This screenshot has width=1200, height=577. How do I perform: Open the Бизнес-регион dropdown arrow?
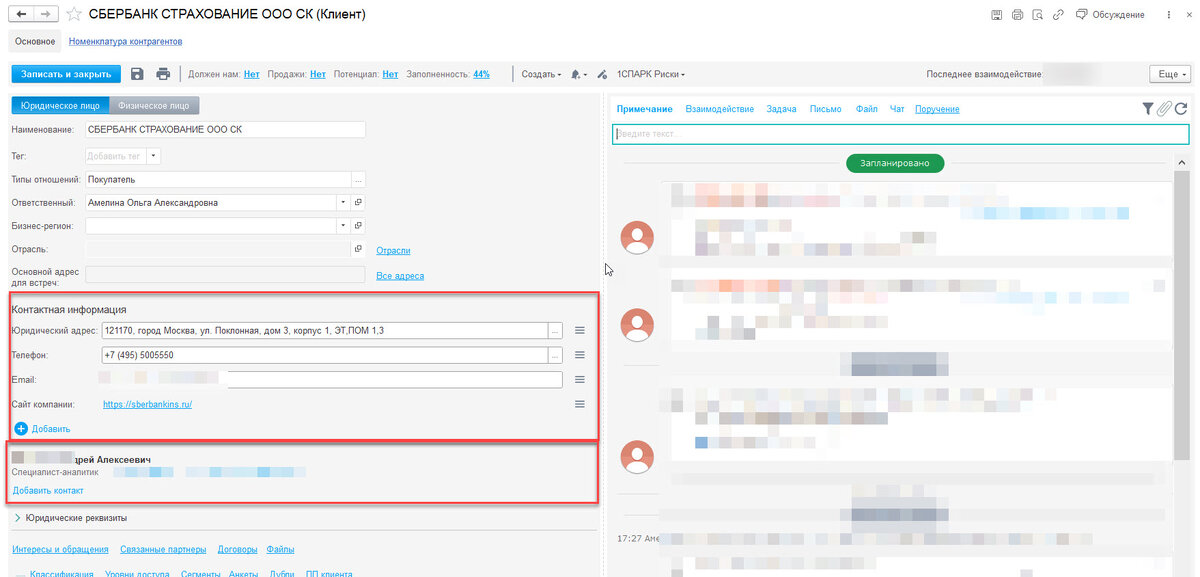point(342,226)
